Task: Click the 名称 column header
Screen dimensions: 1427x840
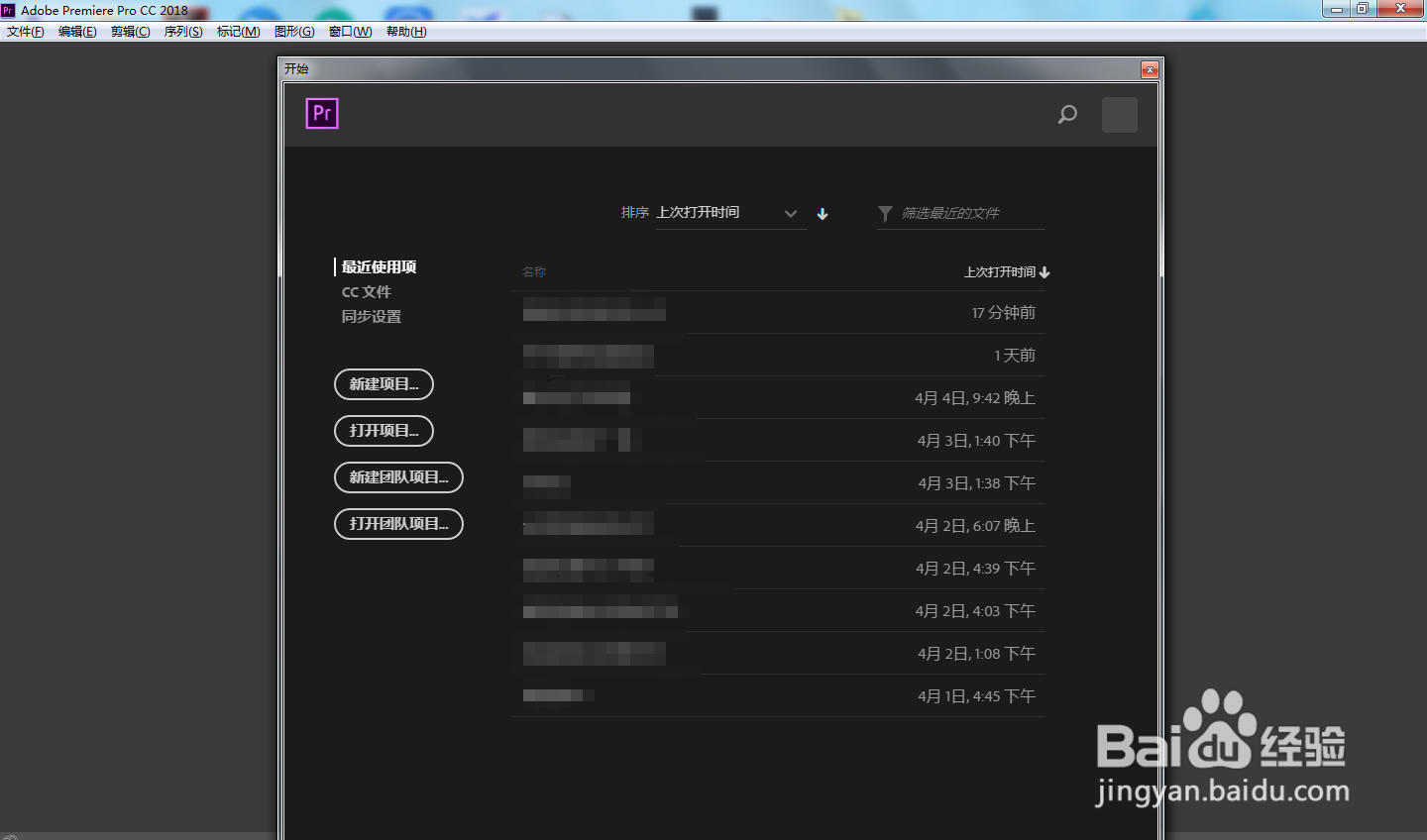Action: (x=534, y=272)
